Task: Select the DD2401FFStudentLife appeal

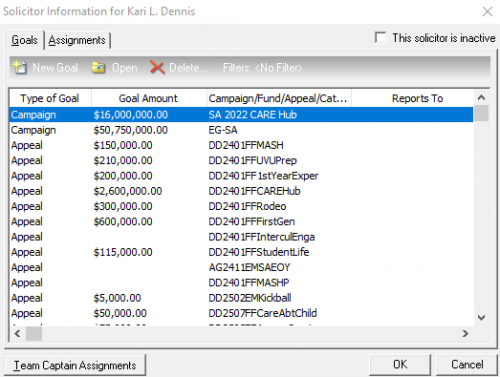Action: pyautogui.click(x=241, y=252)
